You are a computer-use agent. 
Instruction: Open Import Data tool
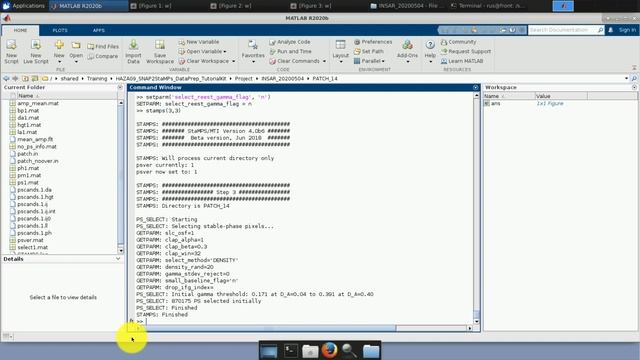[133, 52]
